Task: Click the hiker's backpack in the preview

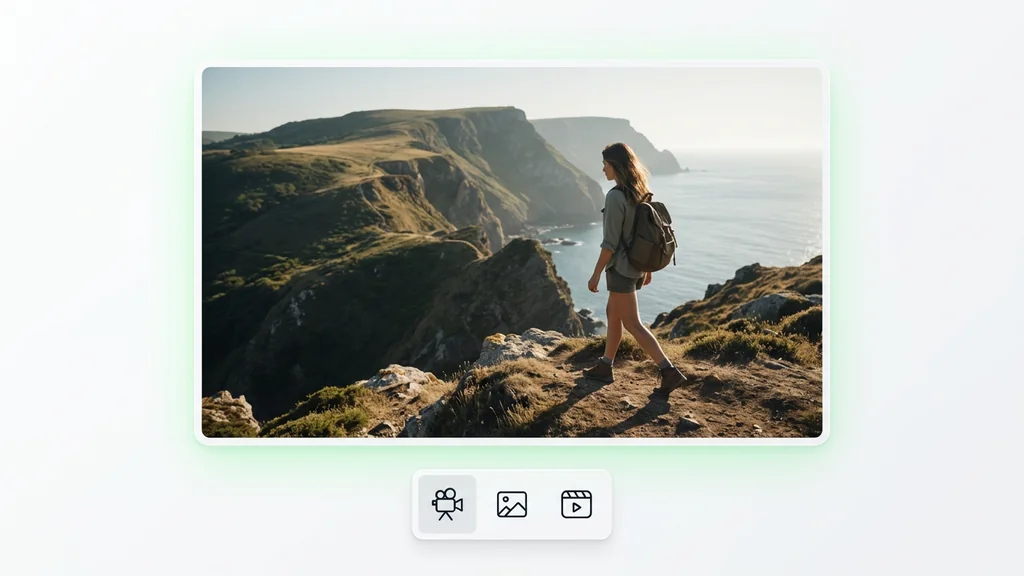Action: (x=650, y=233)
